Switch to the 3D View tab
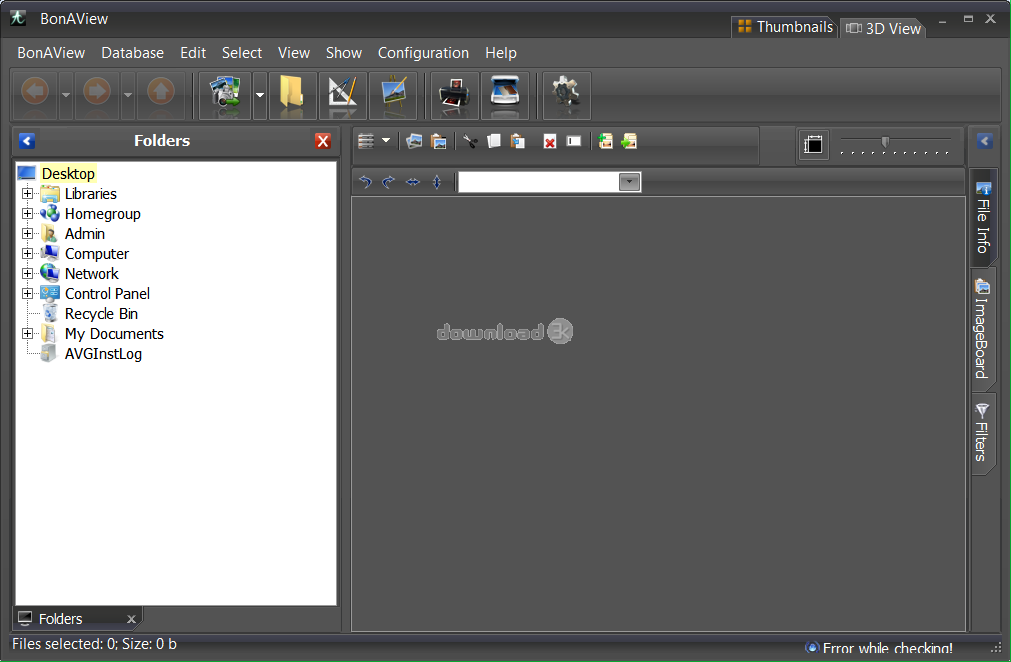This screenshot has height=662, width=1011. pyautogui.click(x=883, y=28)
